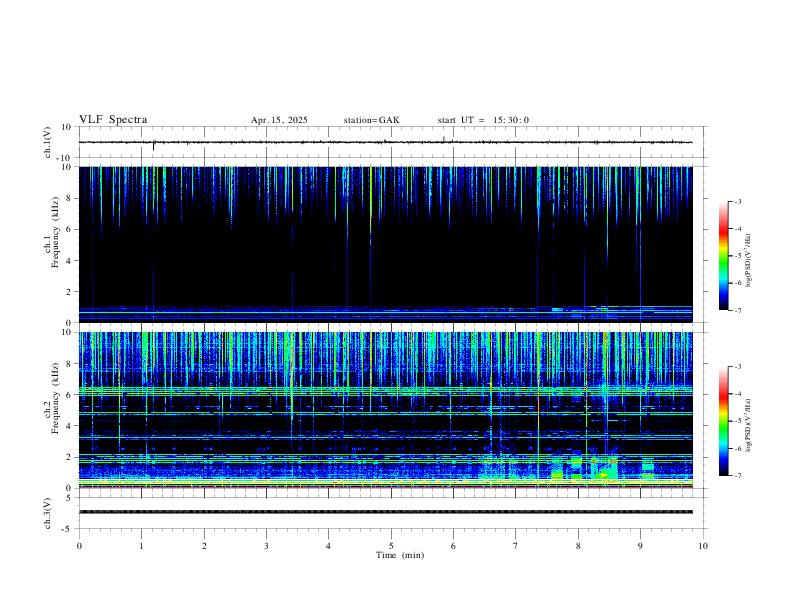Click time-axis tick label "4"
Image resolution: width=792 pixels, height=612 pixels.
(328, 546)
